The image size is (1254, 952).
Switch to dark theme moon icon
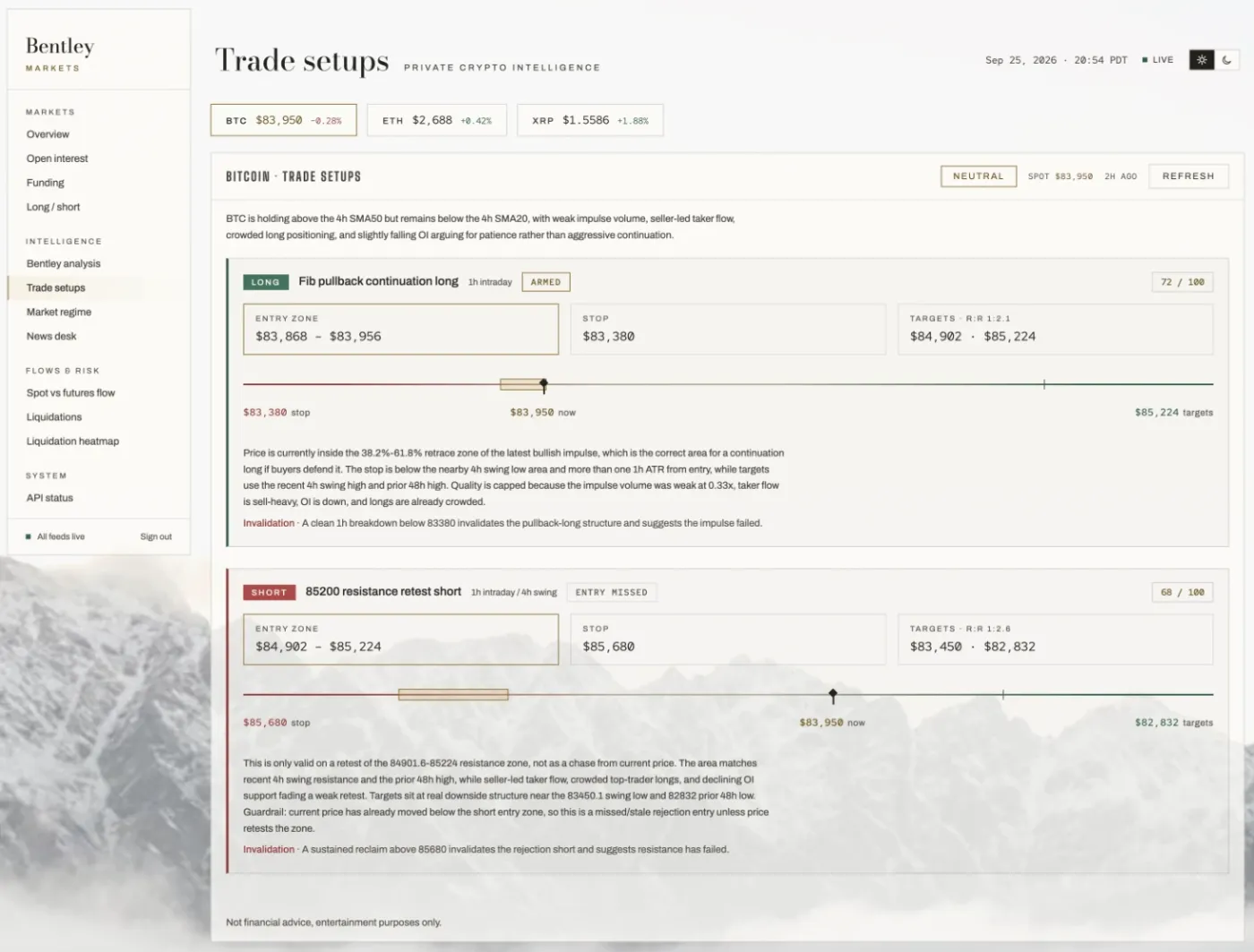(x=1226, y=60)
